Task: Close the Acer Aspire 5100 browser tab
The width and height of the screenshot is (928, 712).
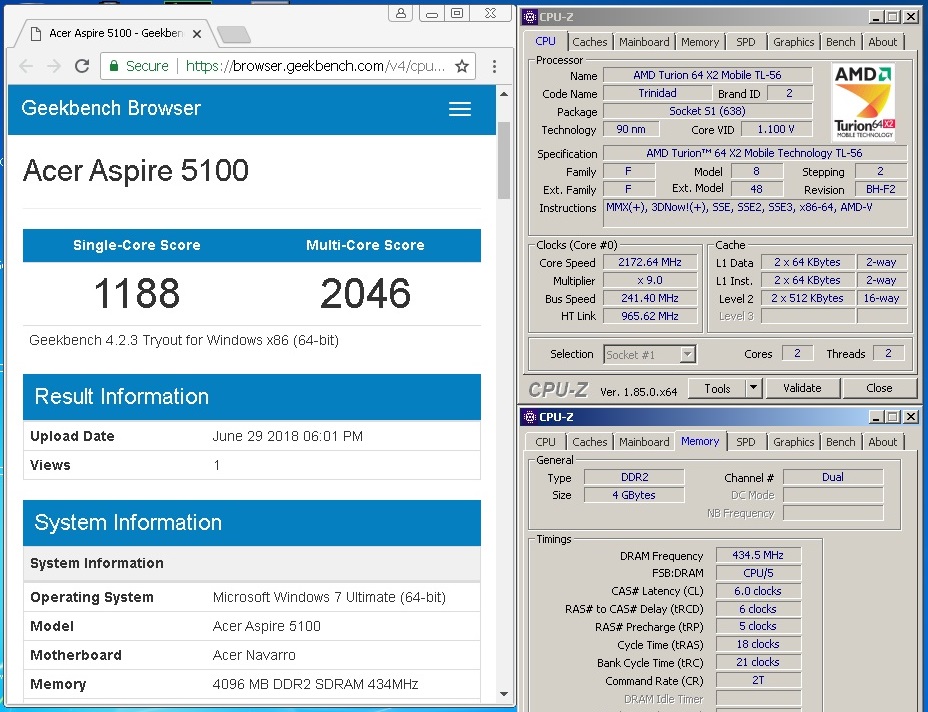Action: point(197,34)
